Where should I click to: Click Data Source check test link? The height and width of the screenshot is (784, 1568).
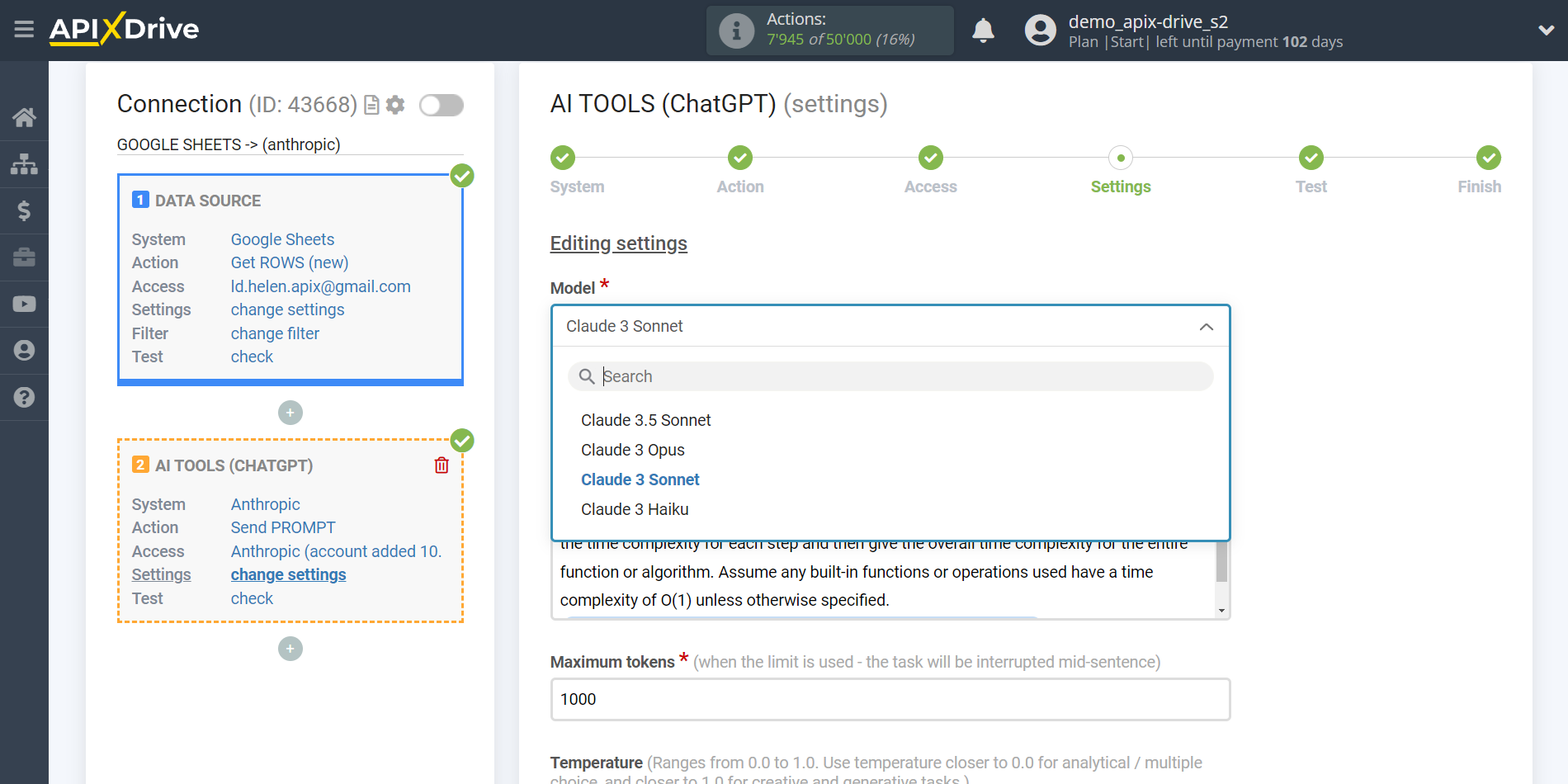pyautogui.click(x=252, y=357)
